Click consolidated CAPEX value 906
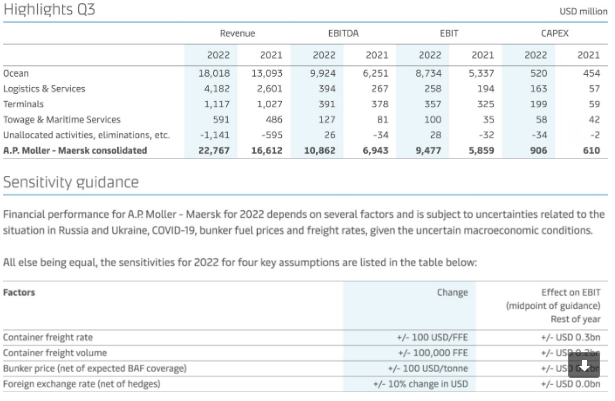The width and height of the screenshot is (615, 401). [539, 150]
